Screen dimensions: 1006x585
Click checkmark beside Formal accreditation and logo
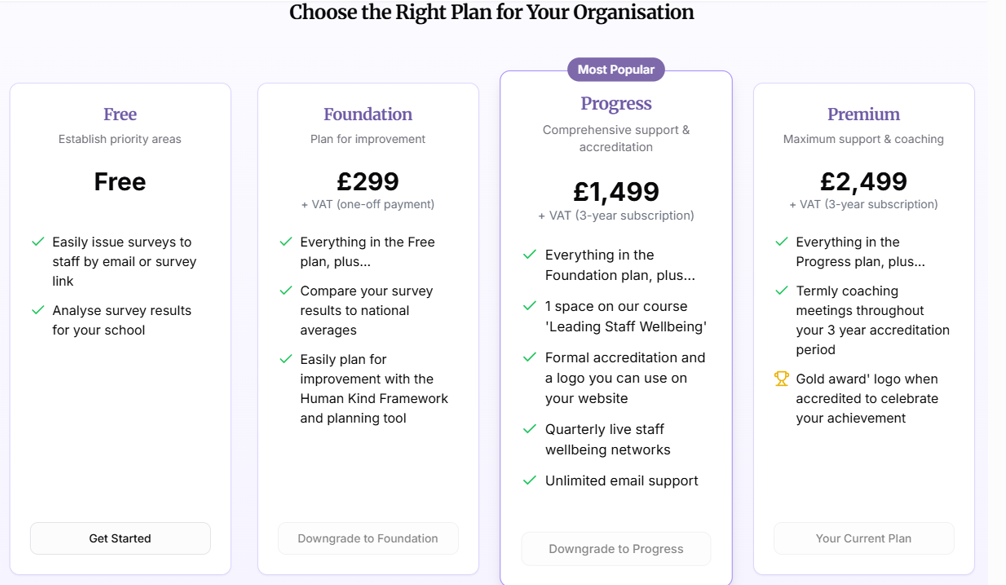pos(529,357)
